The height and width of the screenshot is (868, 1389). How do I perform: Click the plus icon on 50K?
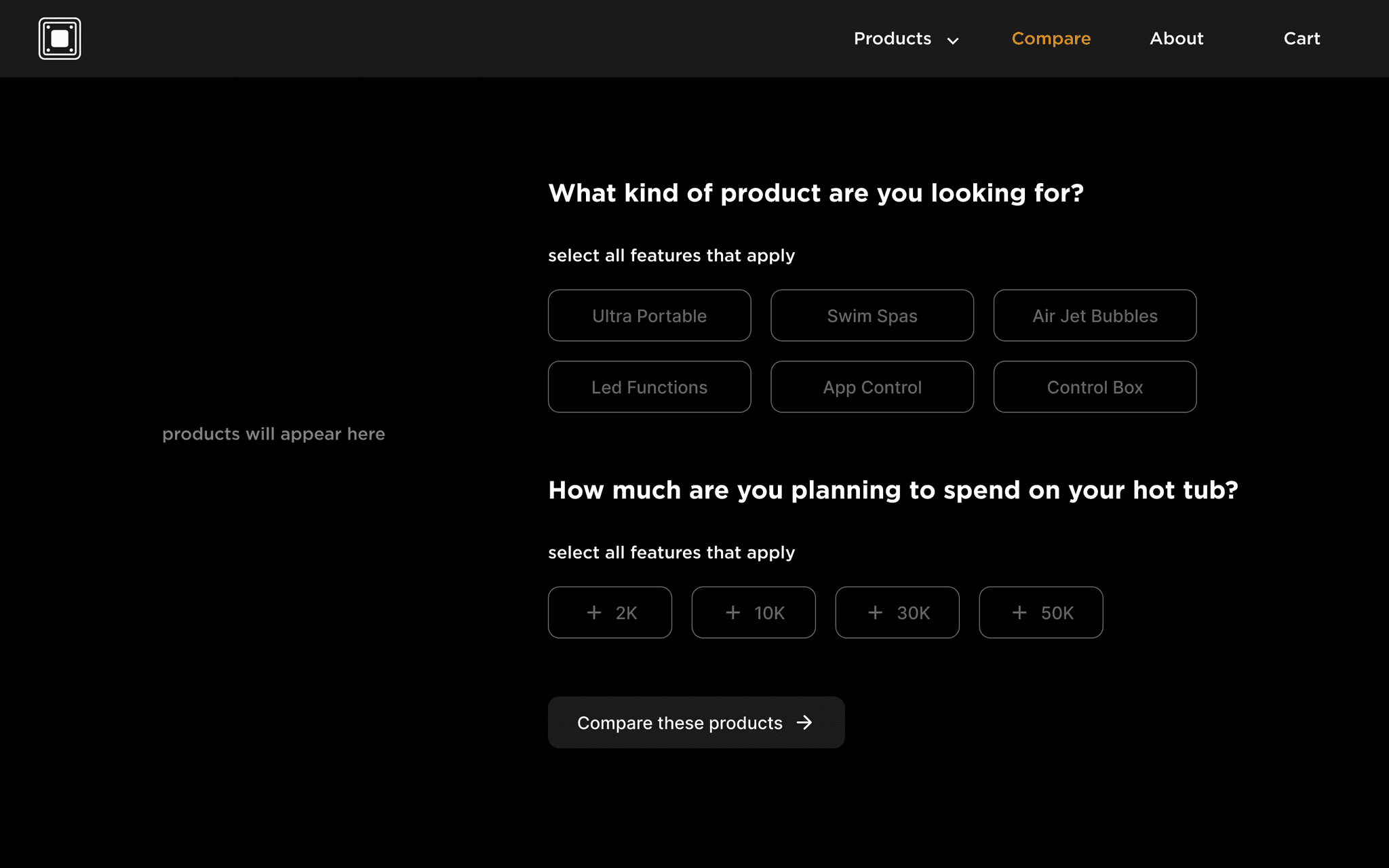1019,612
